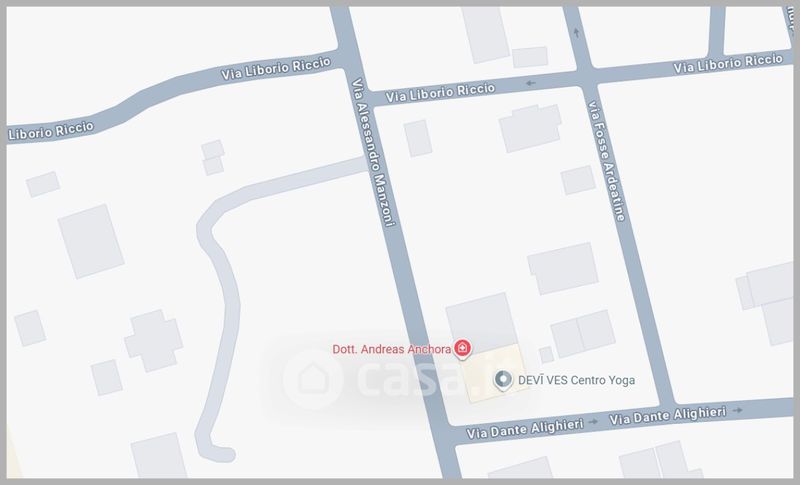This screenshot has height=485, width=800.
Task: Click the via Fosse Ardeatine street label
Action: 606,161
